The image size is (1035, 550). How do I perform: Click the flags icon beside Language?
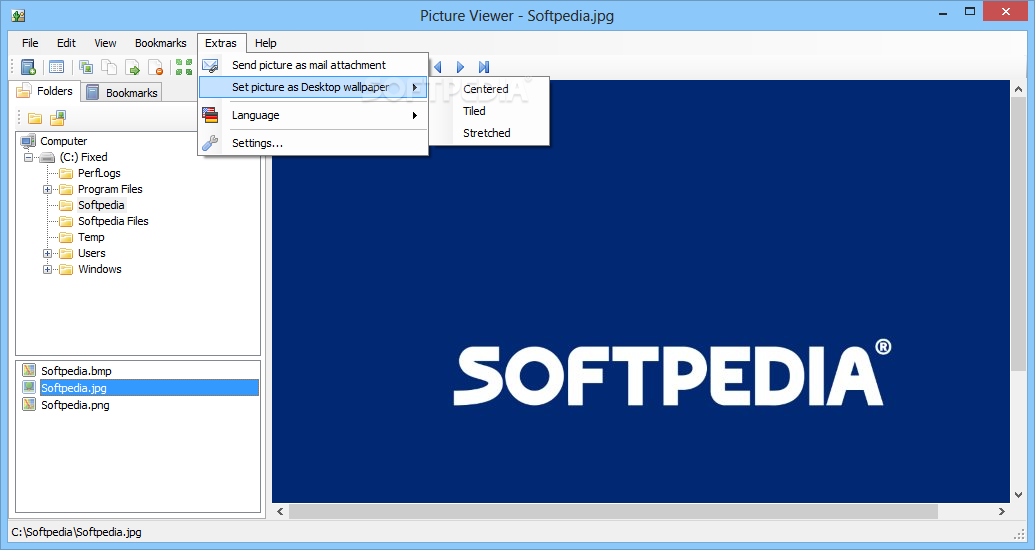[211, 115]
